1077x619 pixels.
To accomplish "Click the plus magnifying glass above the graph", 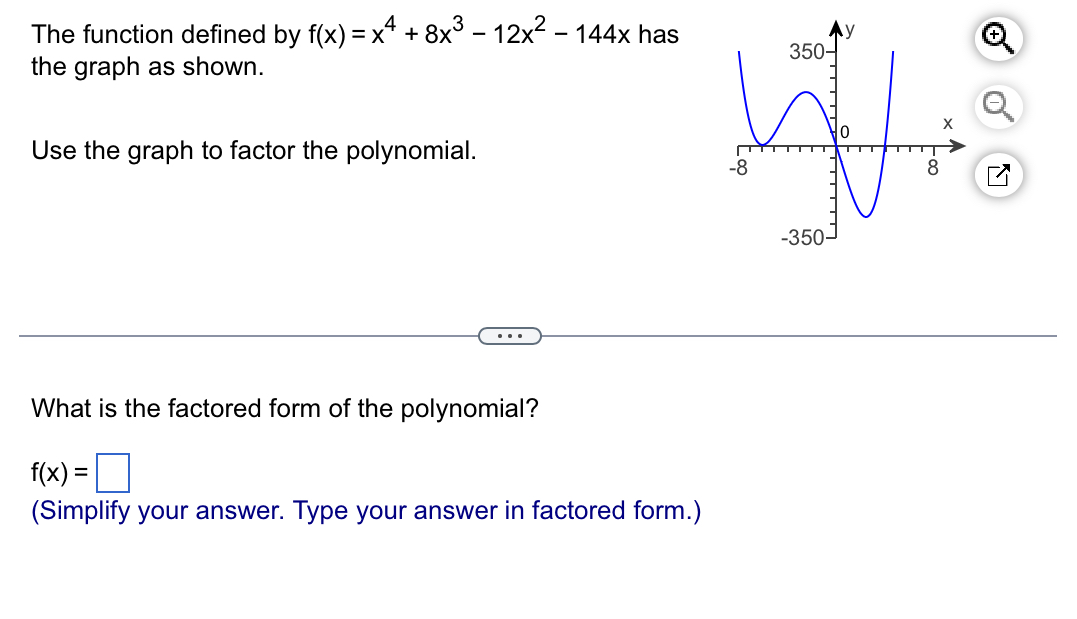I will click(997, 37).
